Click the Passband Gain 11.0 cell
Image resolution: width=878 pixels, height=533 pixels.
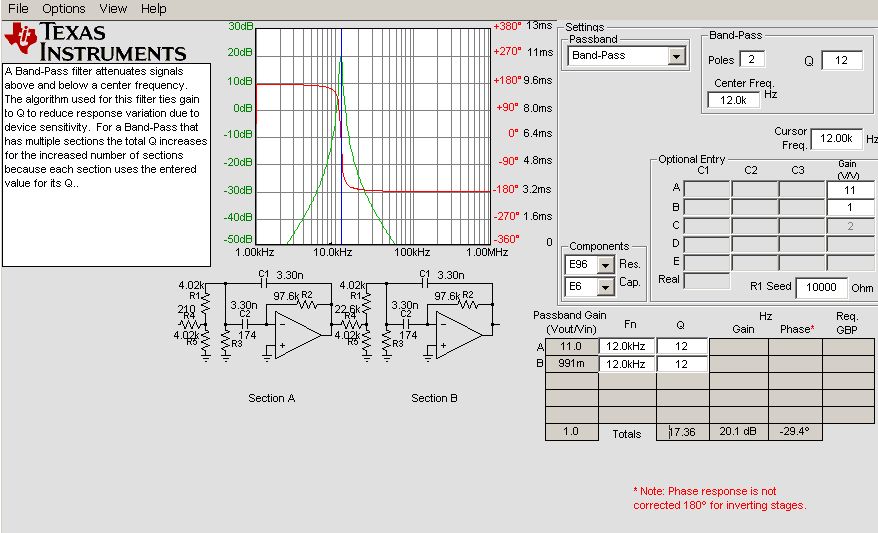coord(571,347)
